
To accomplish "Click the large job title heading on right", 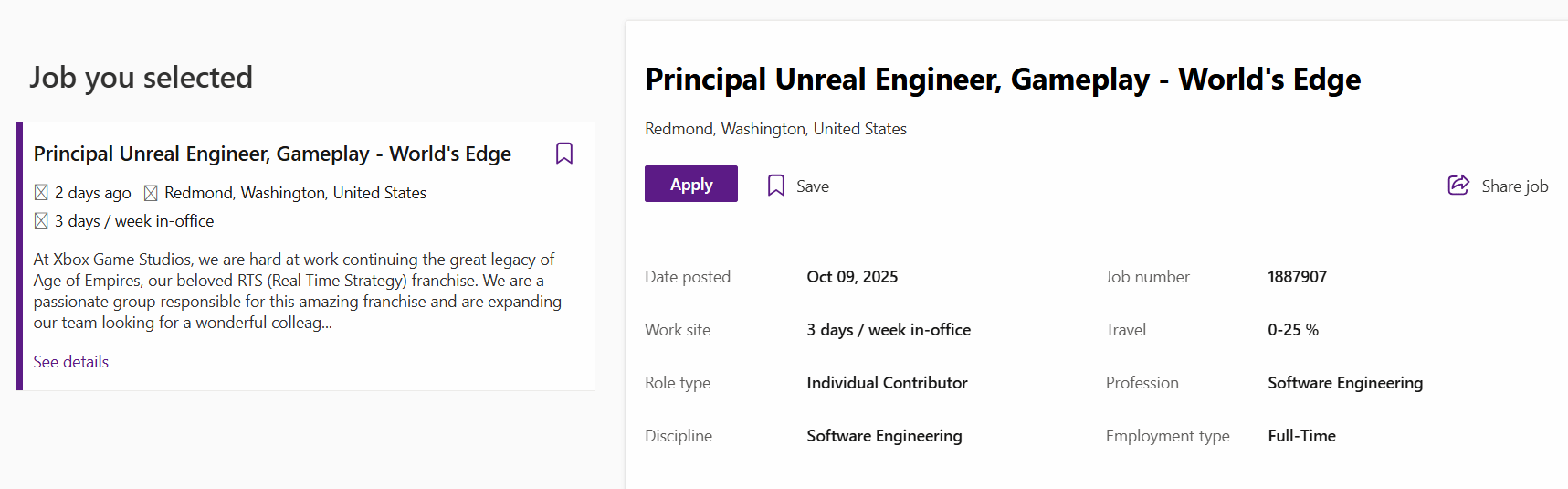I will point(1003,80).
